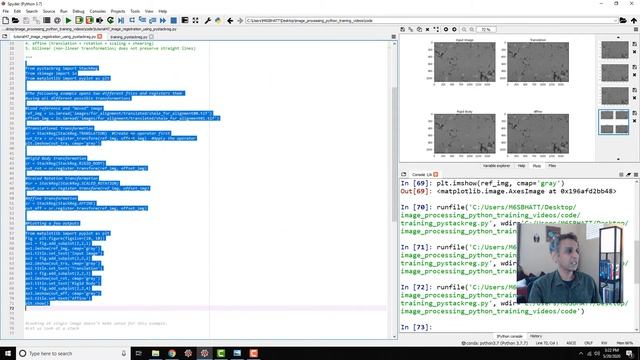
Task: Go to parent directory up-arrow icon
Action: click(633, 20)
